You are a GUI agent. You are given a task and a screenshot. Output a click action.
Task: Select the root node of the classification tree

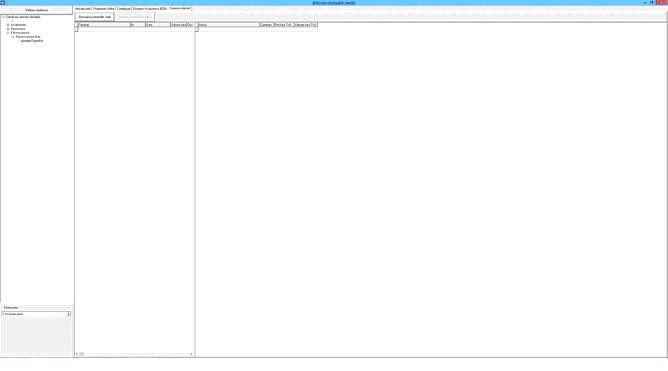(x=23, y=17)
